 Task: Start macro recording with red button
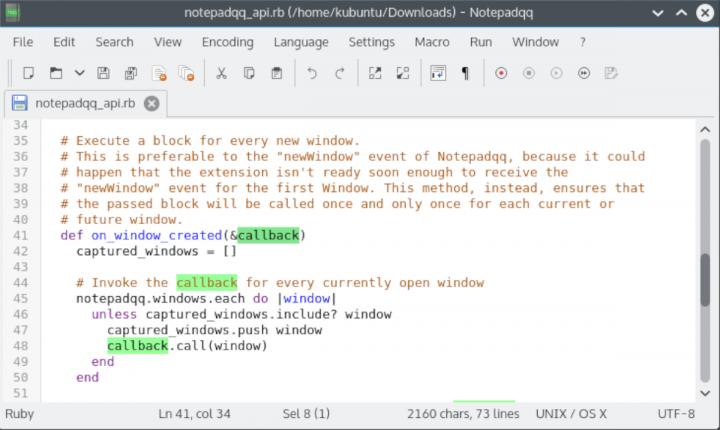(x=501, y=73)
